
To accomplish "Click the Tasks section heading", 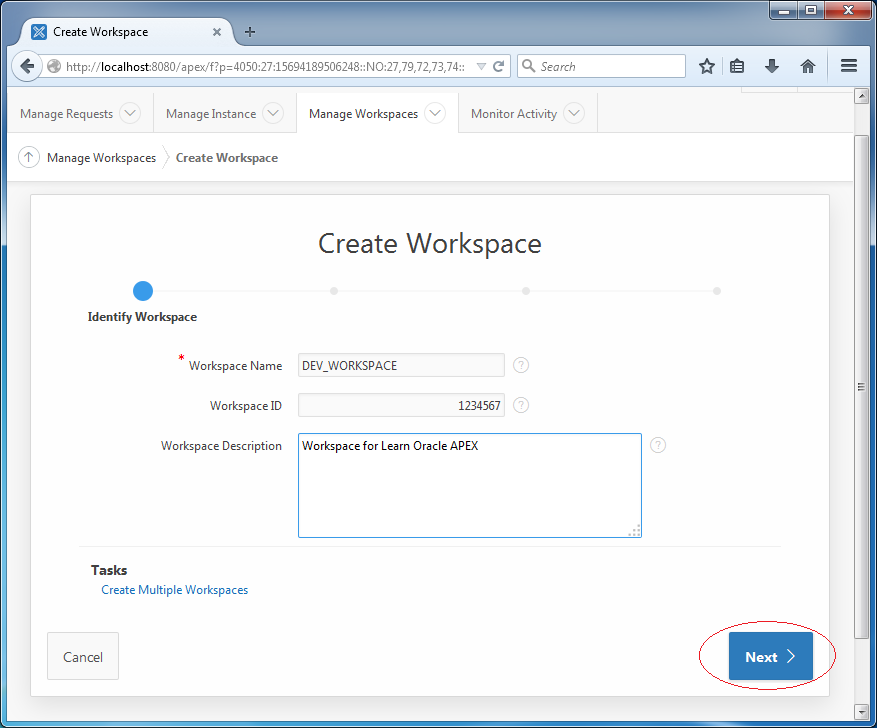I will point(109,570).
